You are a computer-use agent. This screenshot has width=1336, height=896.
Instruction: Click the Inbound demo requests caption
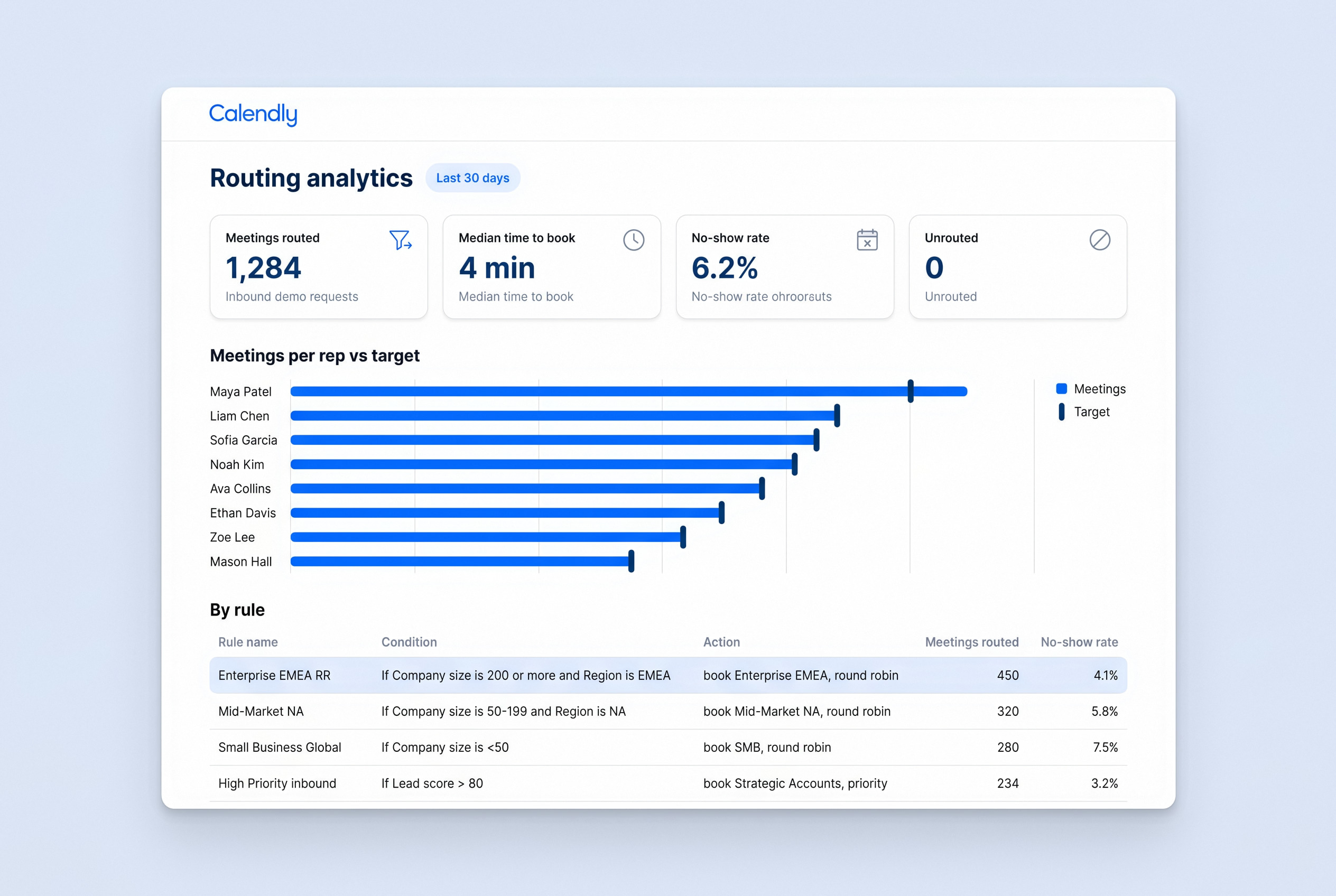292,296
